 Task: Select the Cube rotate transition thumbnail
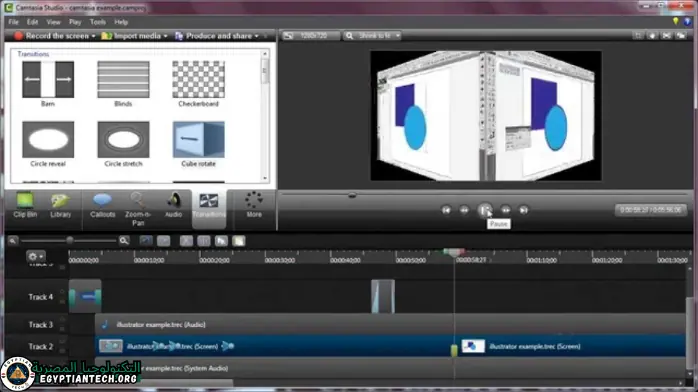(199, 140)
